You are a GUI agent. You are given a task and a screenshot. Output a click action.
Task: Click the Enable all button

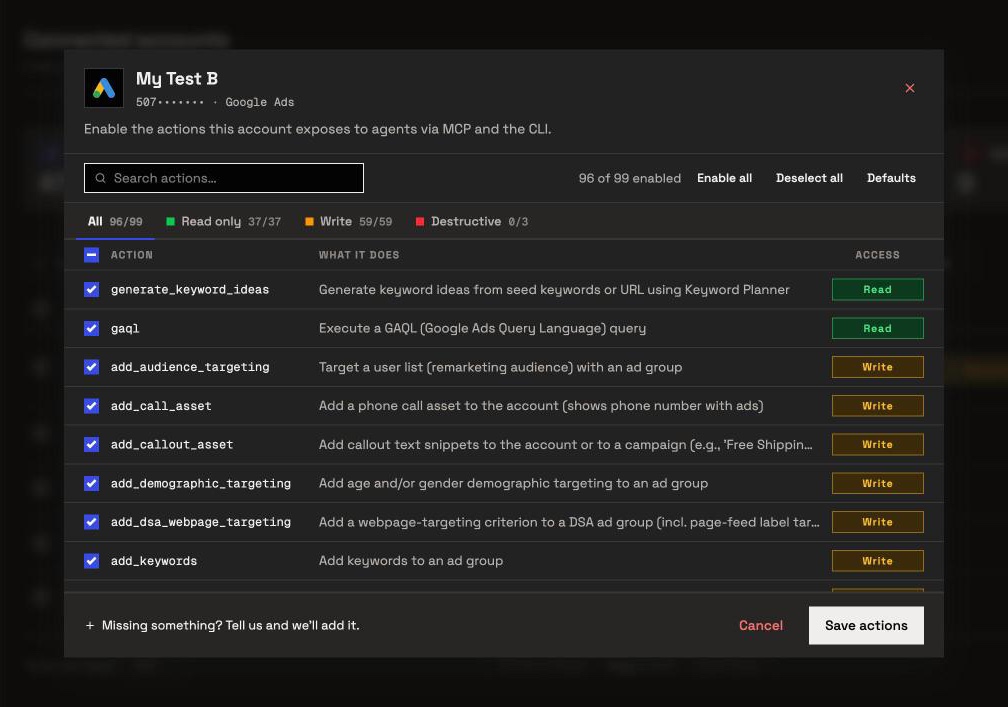pos(724,178)
